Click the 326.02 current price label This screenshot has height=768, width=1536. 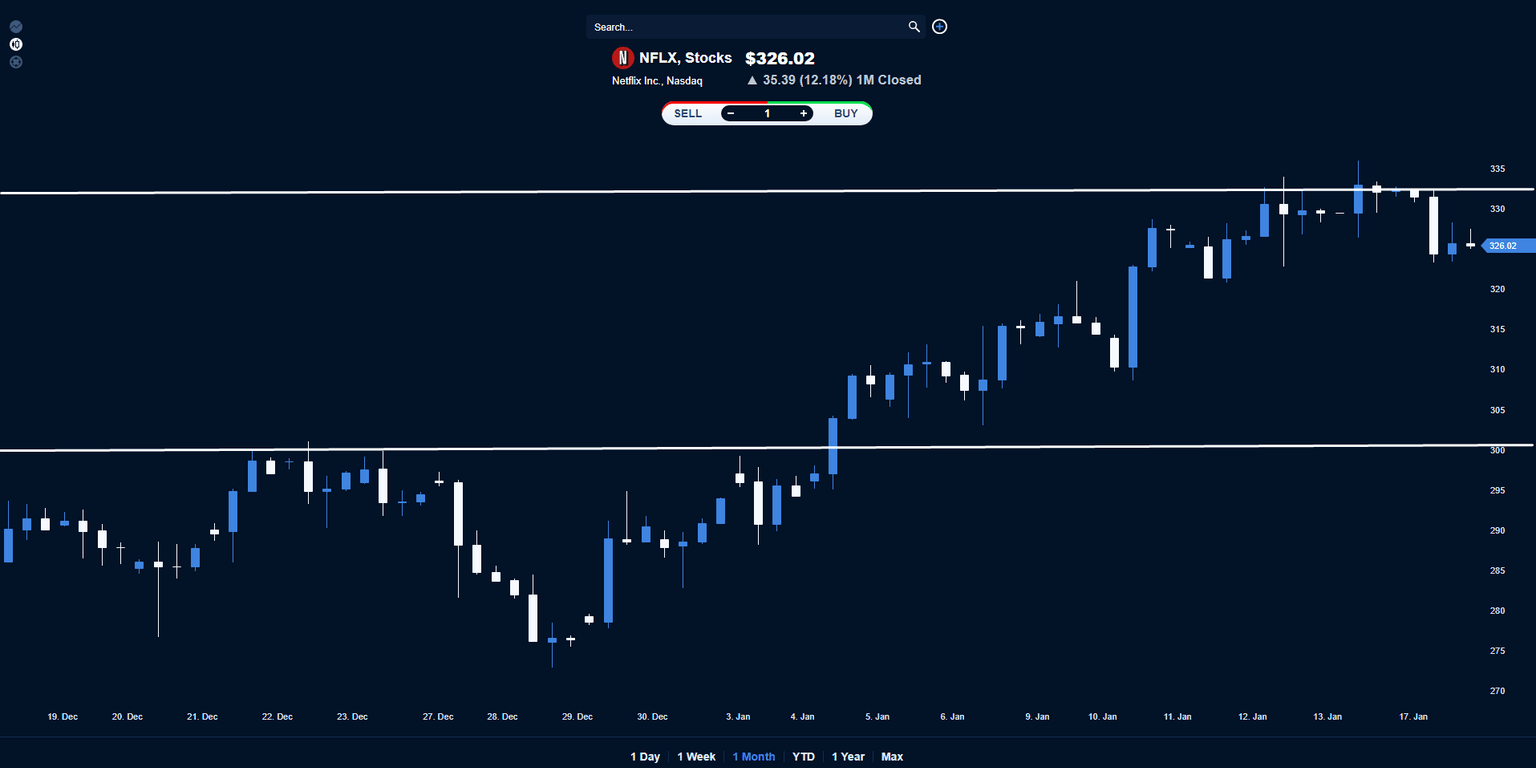coord(1503,246)
